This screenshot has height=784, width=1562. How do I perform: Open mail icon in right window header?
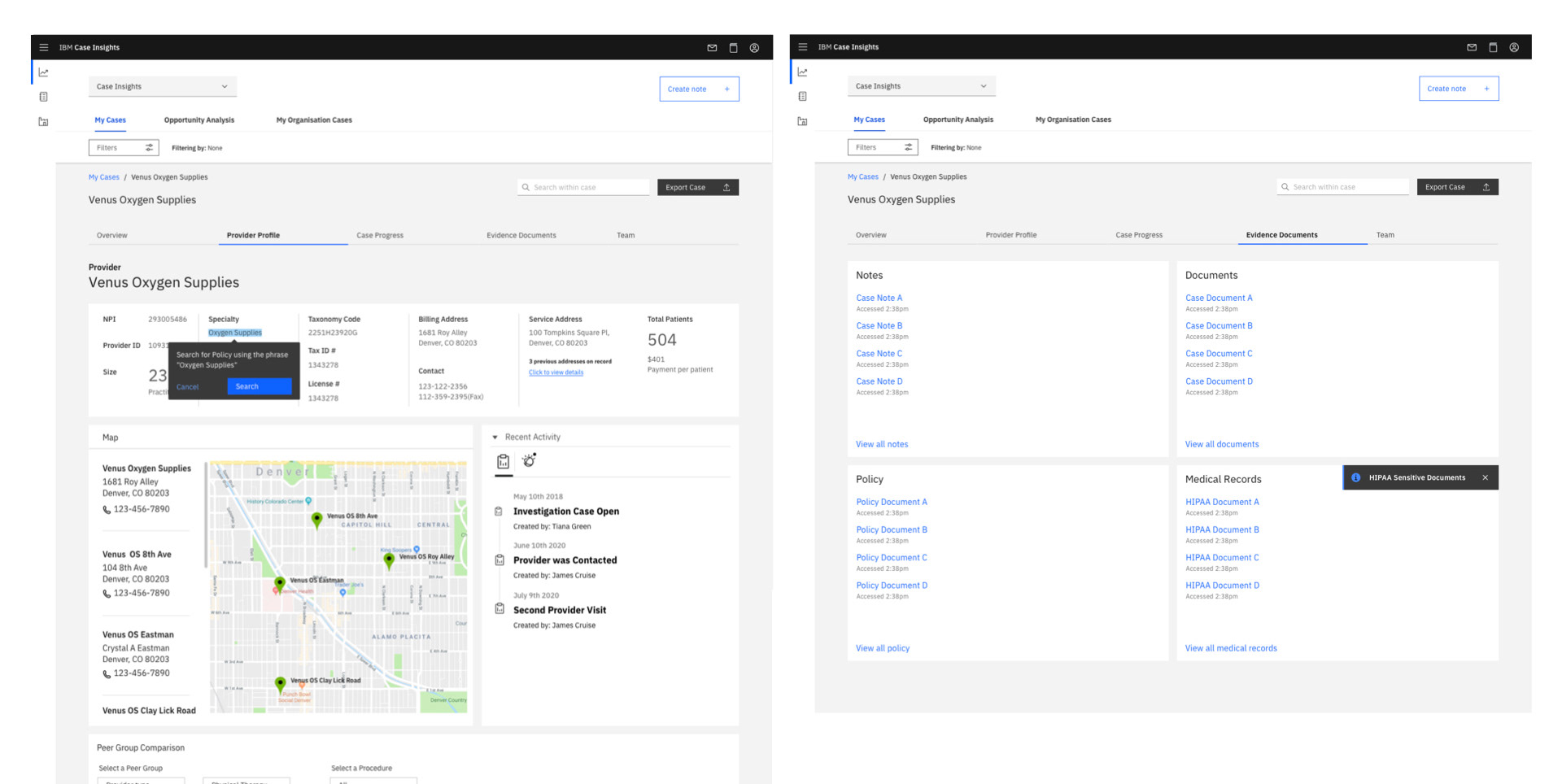(1472, 47)
